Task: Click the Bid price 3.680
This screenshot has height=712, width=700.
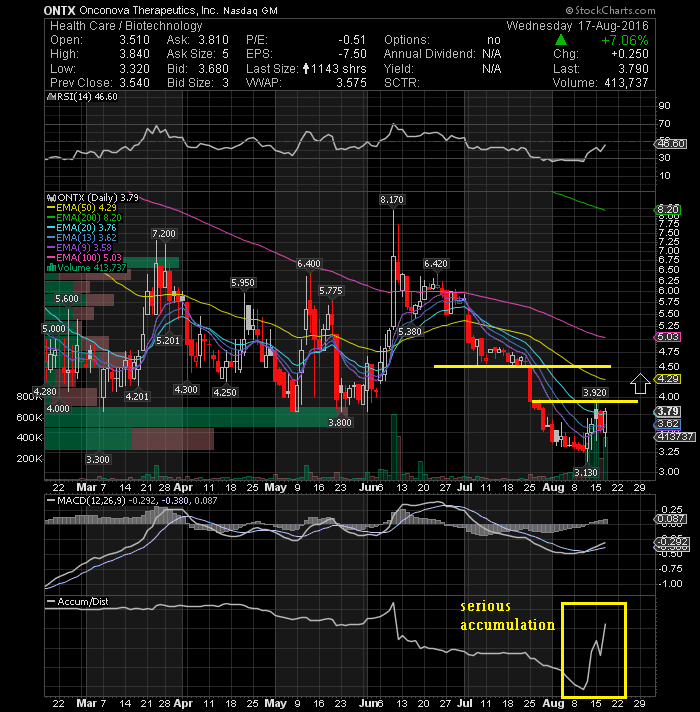Action: pyautogui.click(x=213, y=69)
